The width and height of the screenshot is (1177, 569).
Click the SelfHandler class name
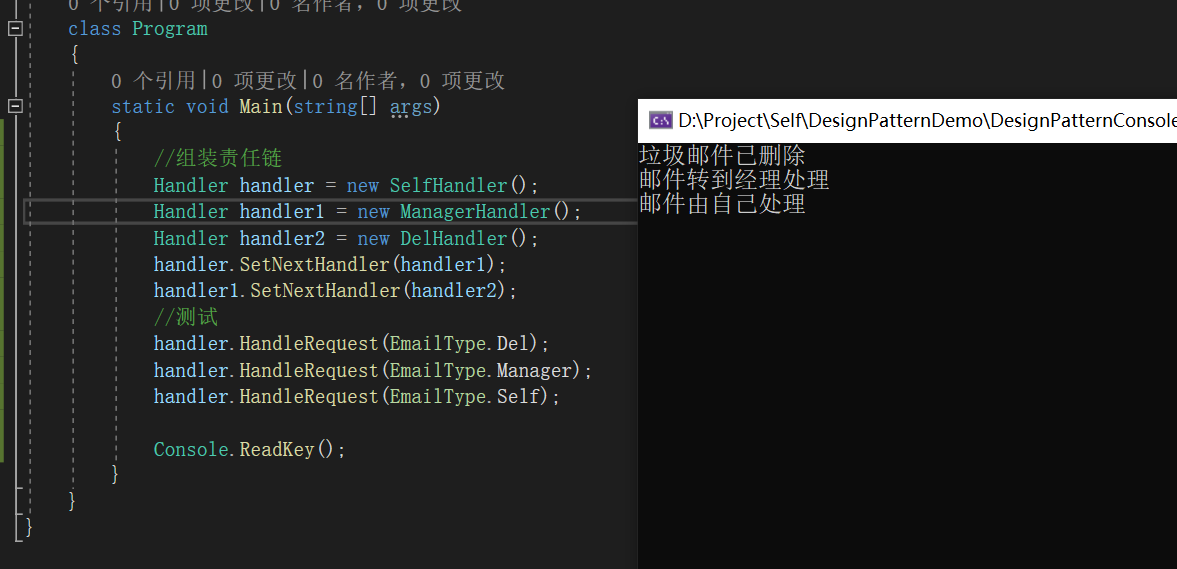click(448, 185)
